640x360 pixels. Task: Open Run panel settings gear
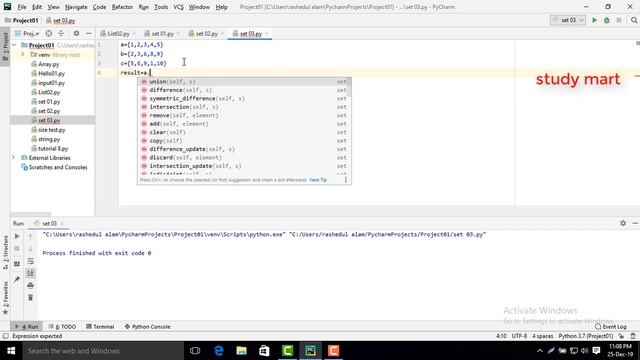click(x=623, y=223)
